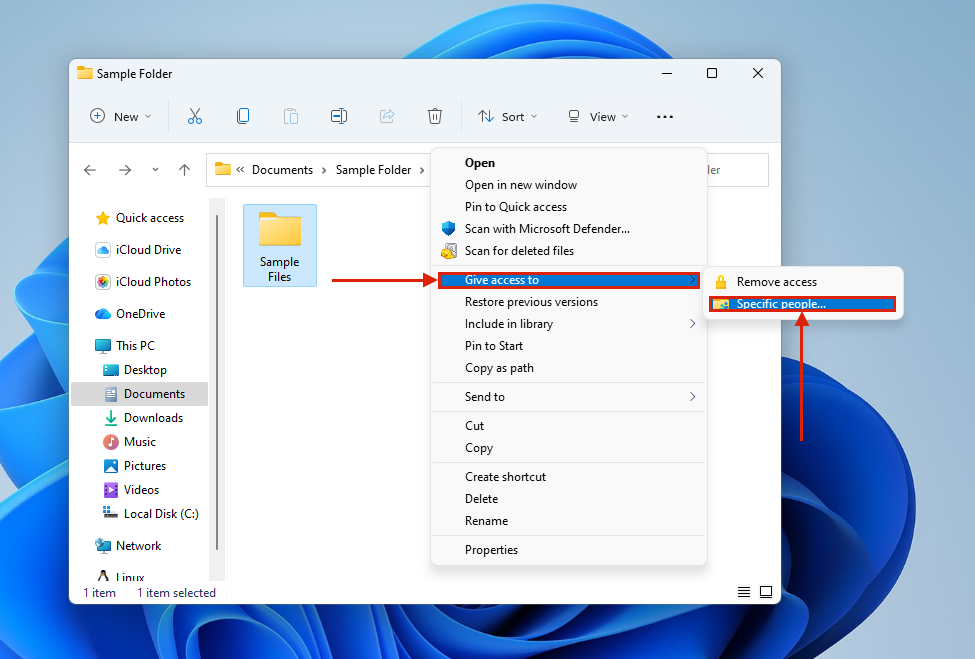Open Downloads in navigation pane
Viewport: 975px width, 659px height.
[153, 418]
